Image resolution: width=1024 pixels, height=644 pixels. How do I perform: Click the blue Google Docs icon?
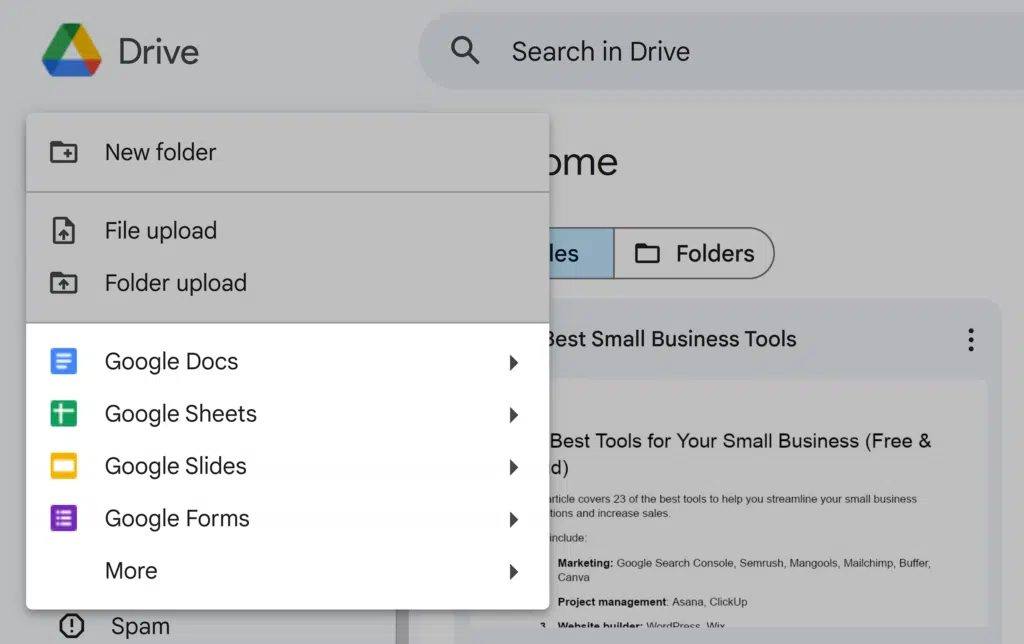pos(64,362)
